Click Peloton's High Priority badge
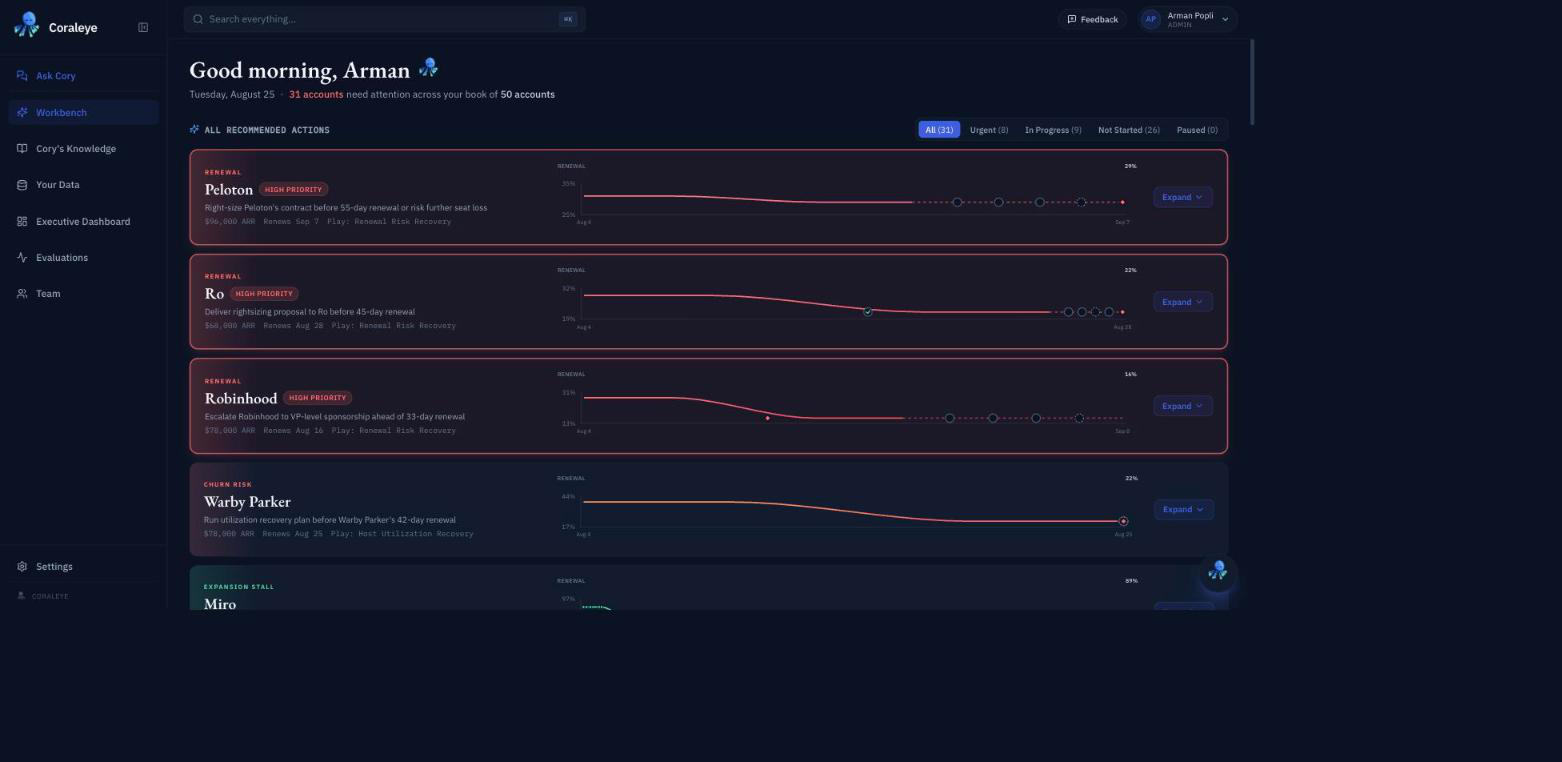The width and height of the screenshot is (1562, 762). pyautogui.click(x=293, y=189)
